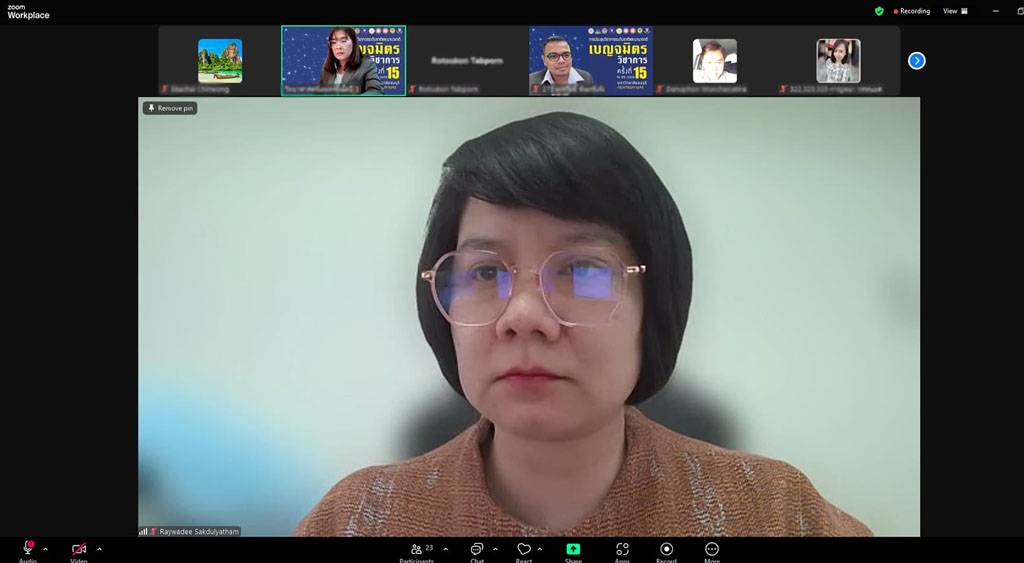Open the Apps panel
This screenshot has height=563, width=1024.
[x=622, y=549]
